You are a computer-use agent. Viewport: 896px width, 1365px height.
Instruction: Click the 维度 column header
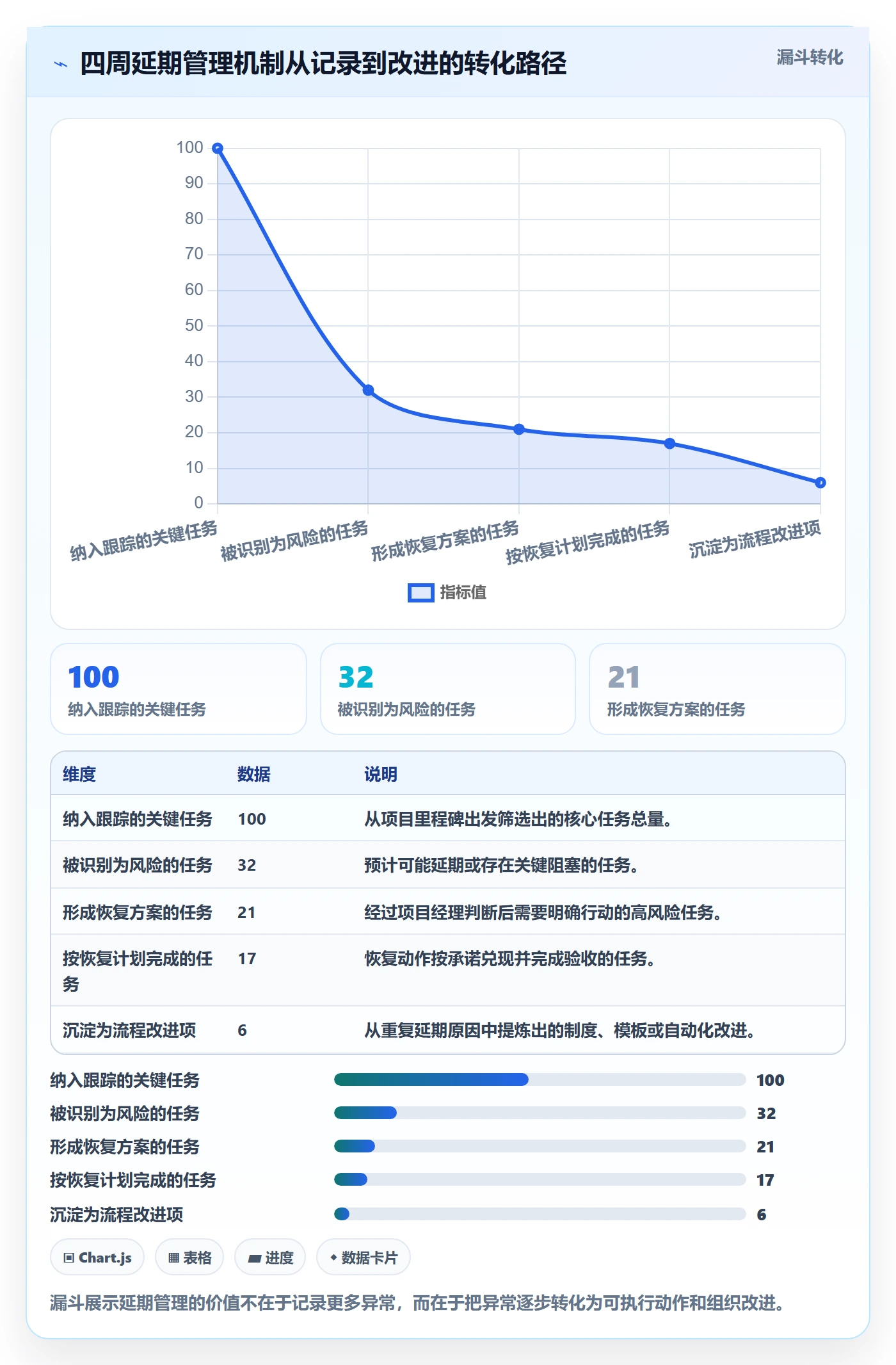pos(79,774)
